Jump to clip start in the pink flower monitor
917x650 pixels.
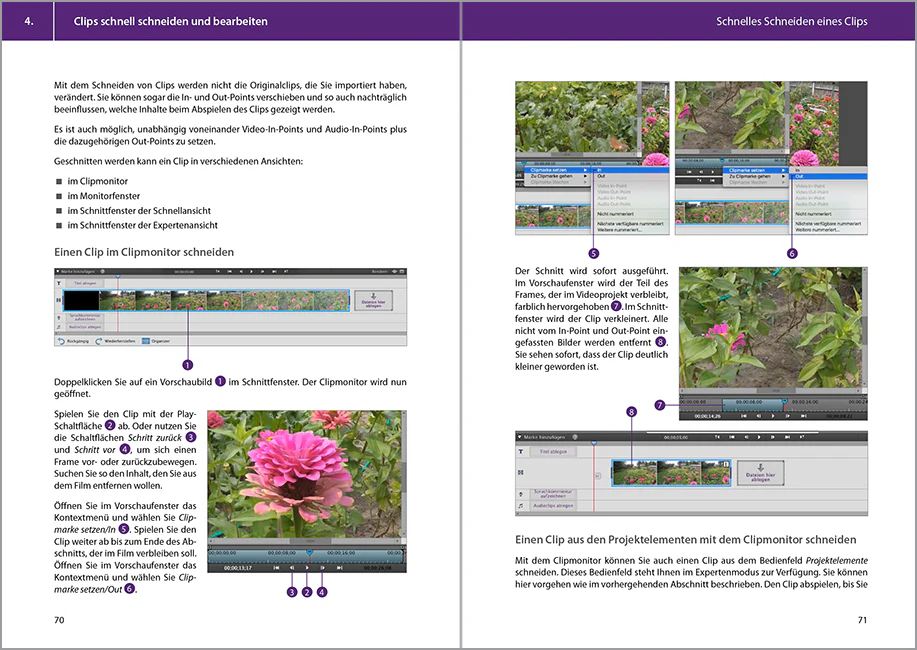275,567
